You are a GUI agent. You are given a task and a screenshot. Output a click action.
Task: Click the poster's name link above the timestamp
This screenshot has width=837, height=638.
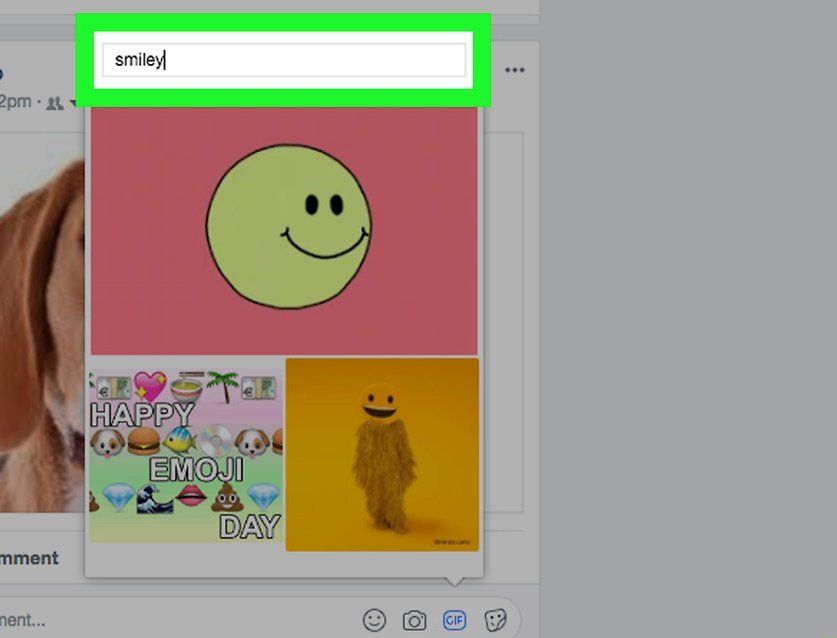click(x=3, y=72)
